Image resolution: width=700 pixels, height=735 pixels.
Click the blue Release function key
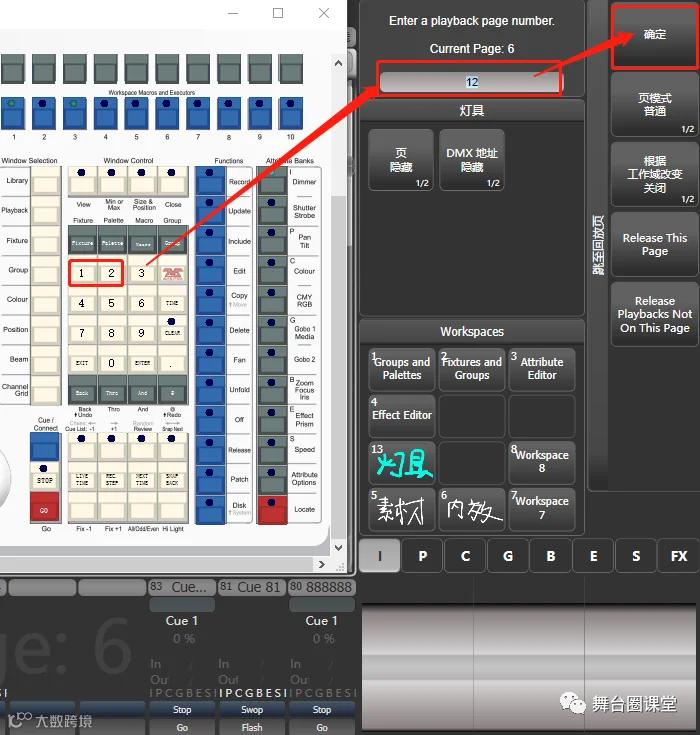click(x=210, y=450)
